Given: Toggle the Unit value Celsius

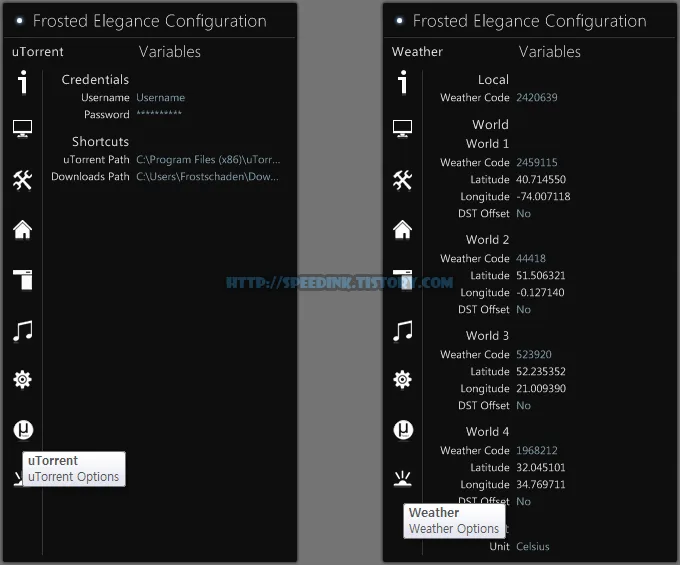Looking at the screenshot, I should pyautogui.click(x=533, y=546).
